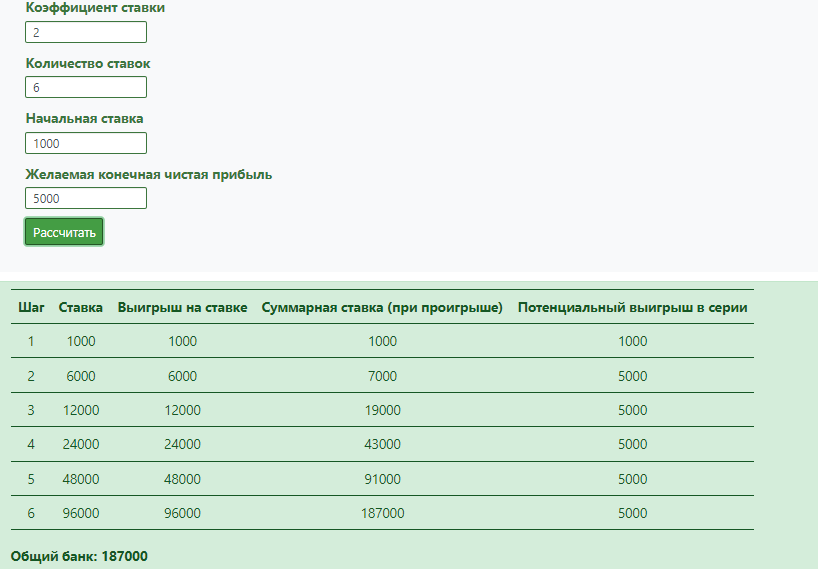Select the Начальная ставка input field

click(86, 143)
